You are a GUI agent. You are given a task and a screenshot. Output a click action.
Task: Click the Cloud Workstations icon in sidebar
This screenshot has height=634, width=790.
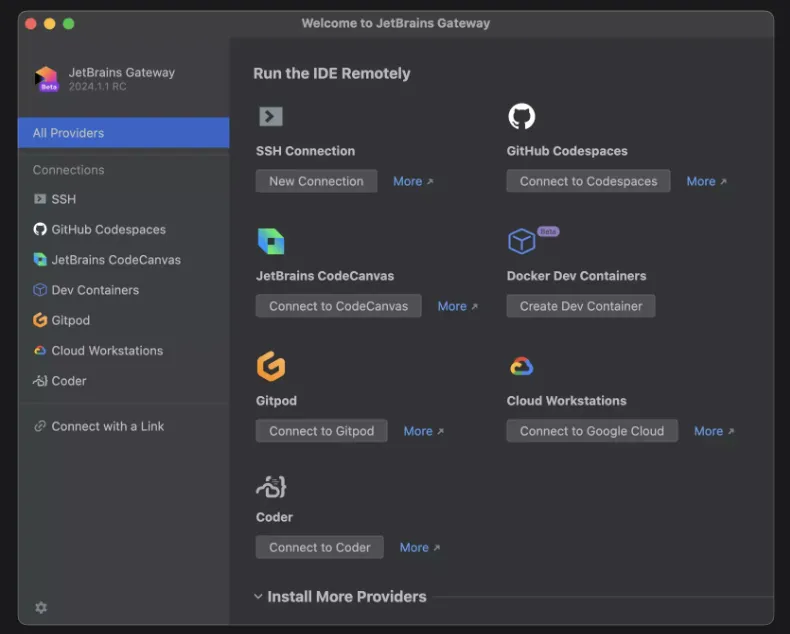[x=40, y=350]
